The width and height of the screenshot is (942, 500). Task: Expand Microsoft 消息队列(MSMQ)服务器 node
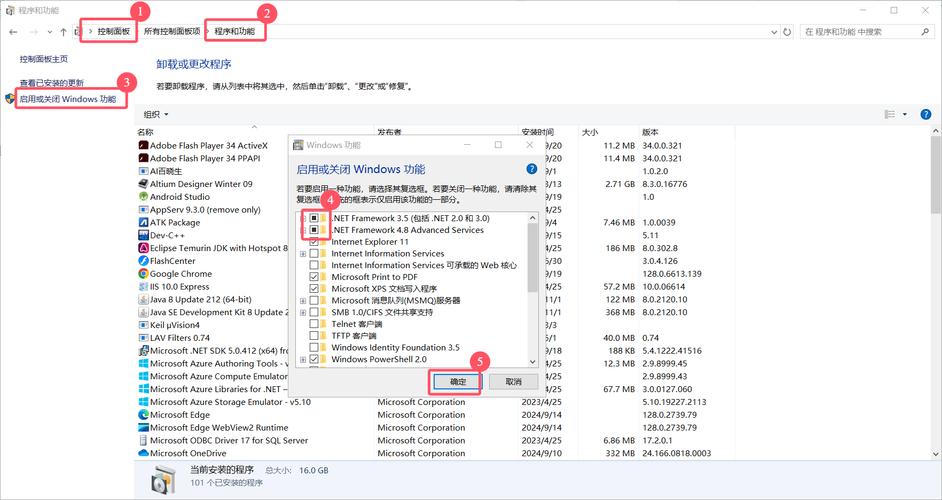[x=303, y=300]
